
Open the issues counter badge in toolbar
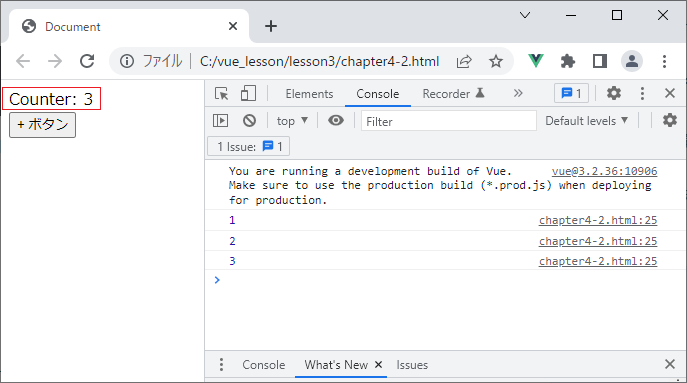coord(571,93)
